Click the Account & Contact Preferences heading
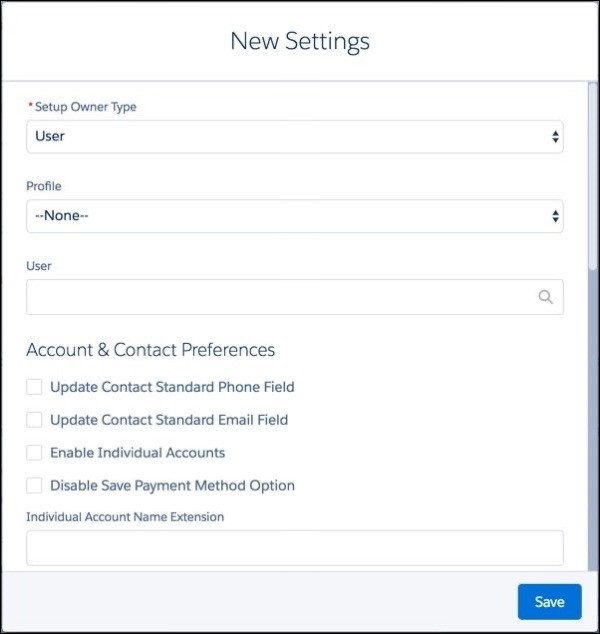 tap(150, 350)
